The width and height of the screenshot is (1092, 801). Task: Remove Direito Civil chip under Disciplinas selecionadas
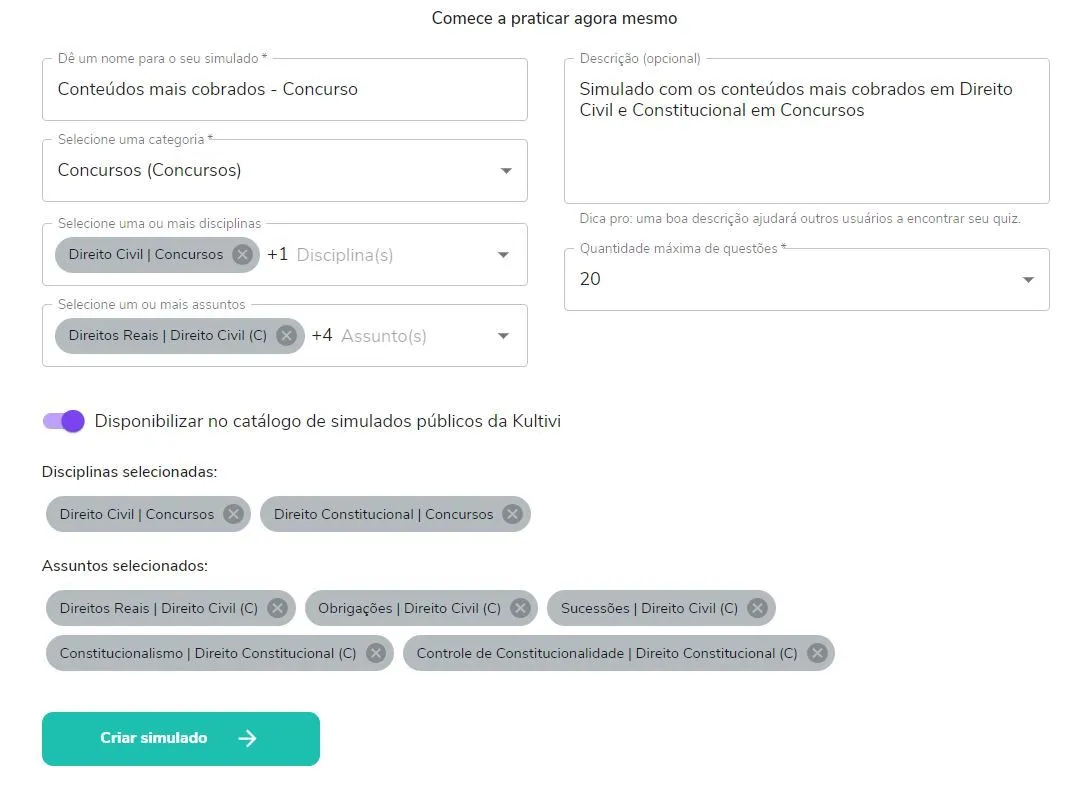tap(233, 514)
